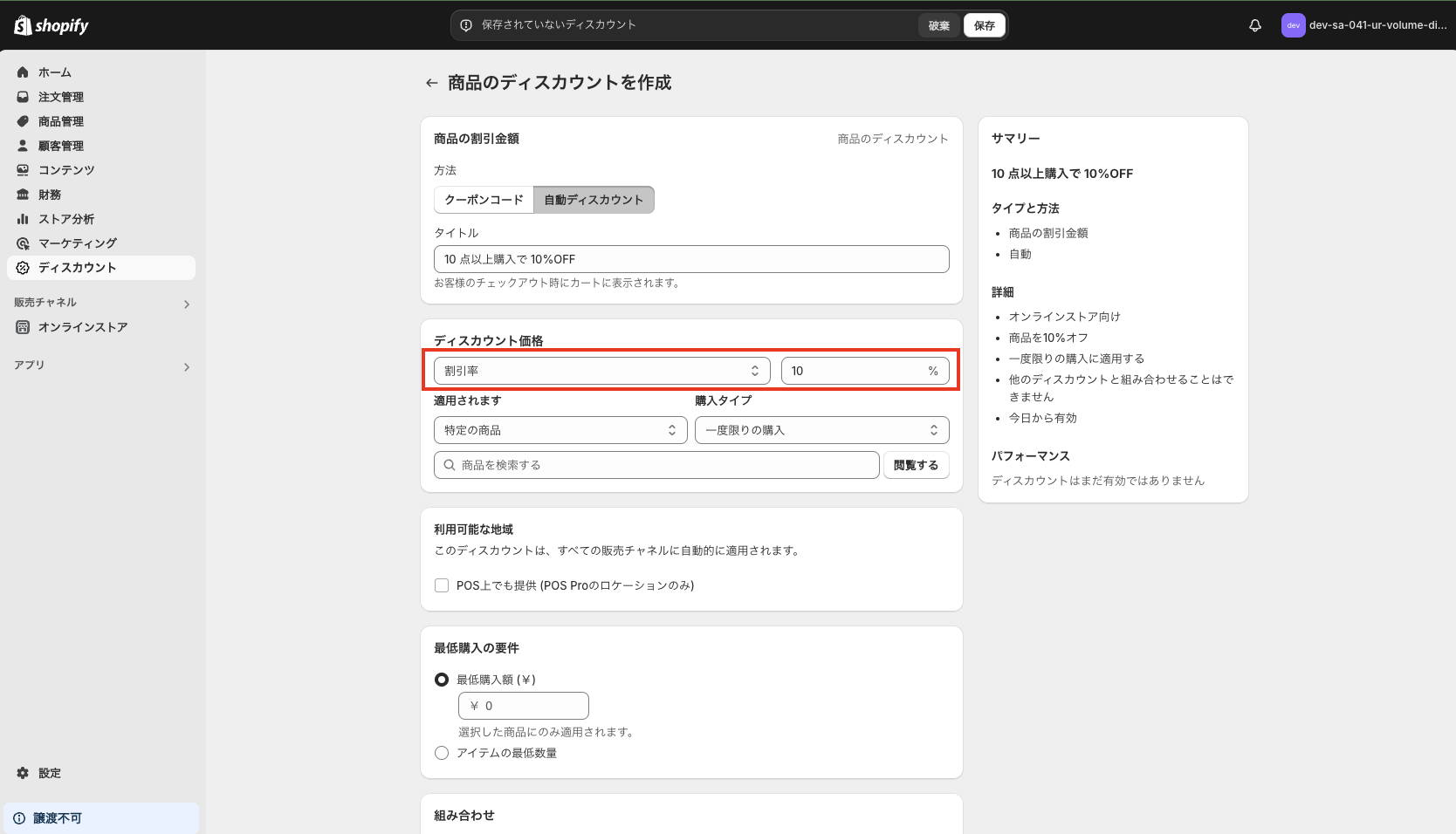
Task: Open オンラインストア sales channel
Action: tap(83, 327)
